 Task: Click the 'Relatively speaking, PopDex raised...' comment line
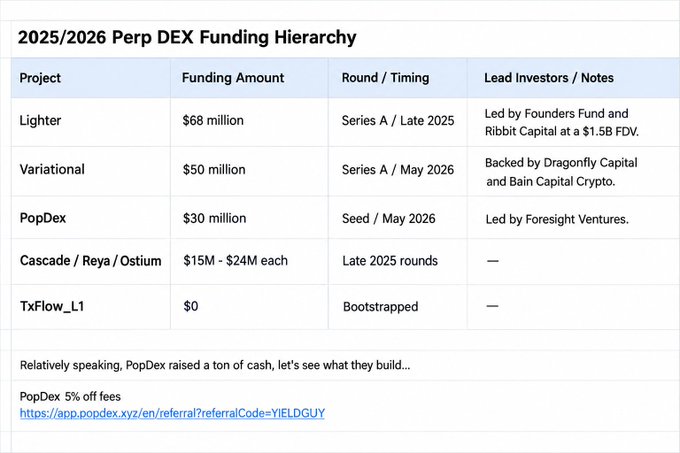(x=215, y=365)
